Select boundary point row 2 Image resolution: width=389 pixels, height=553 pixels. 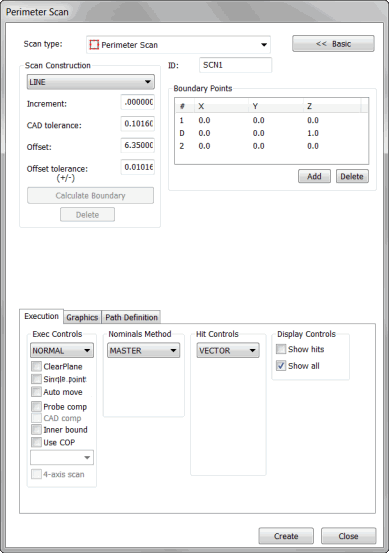[271, 146]
